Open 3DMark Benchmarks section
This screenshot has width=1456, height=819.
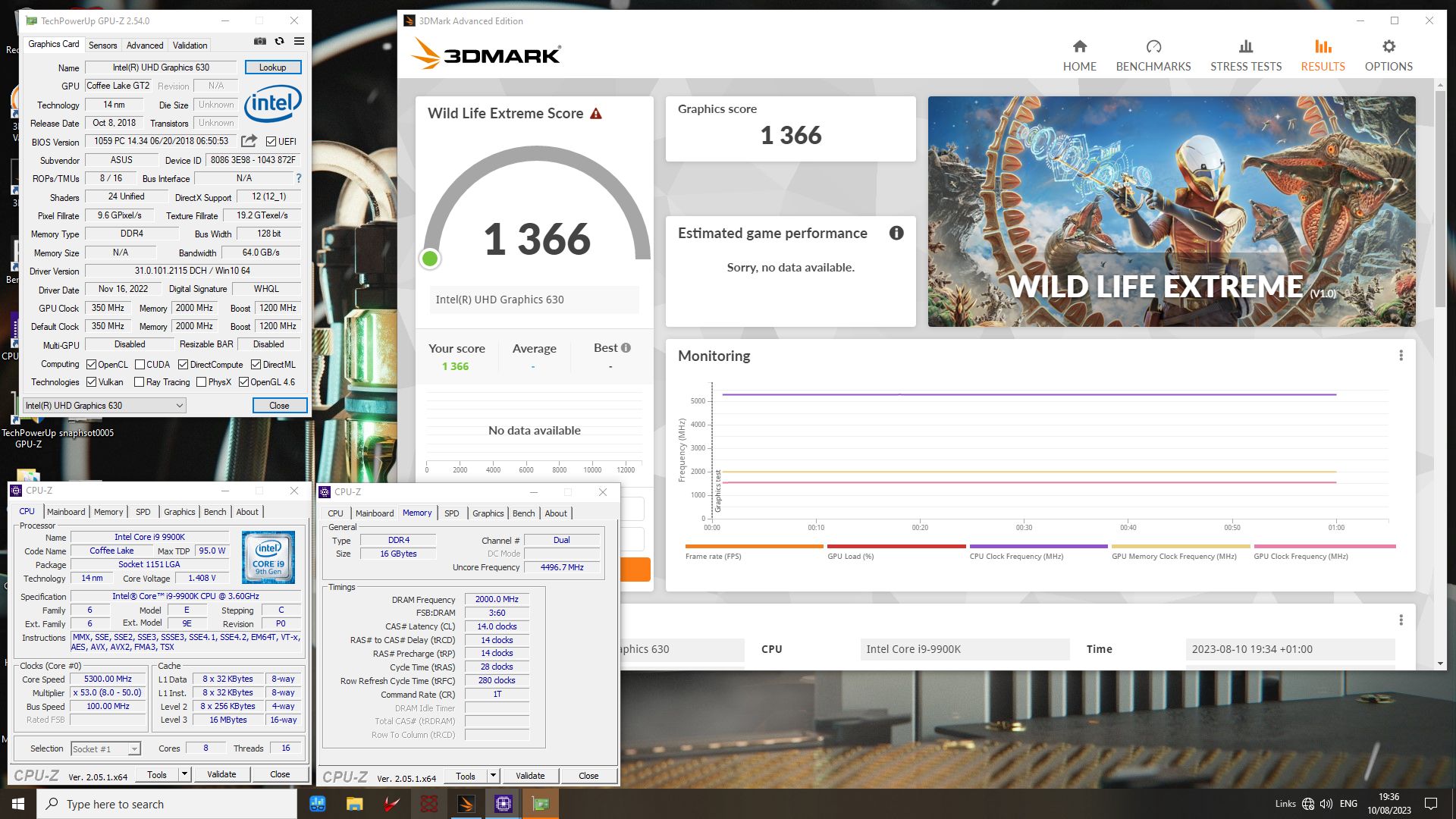(1153, 56)
